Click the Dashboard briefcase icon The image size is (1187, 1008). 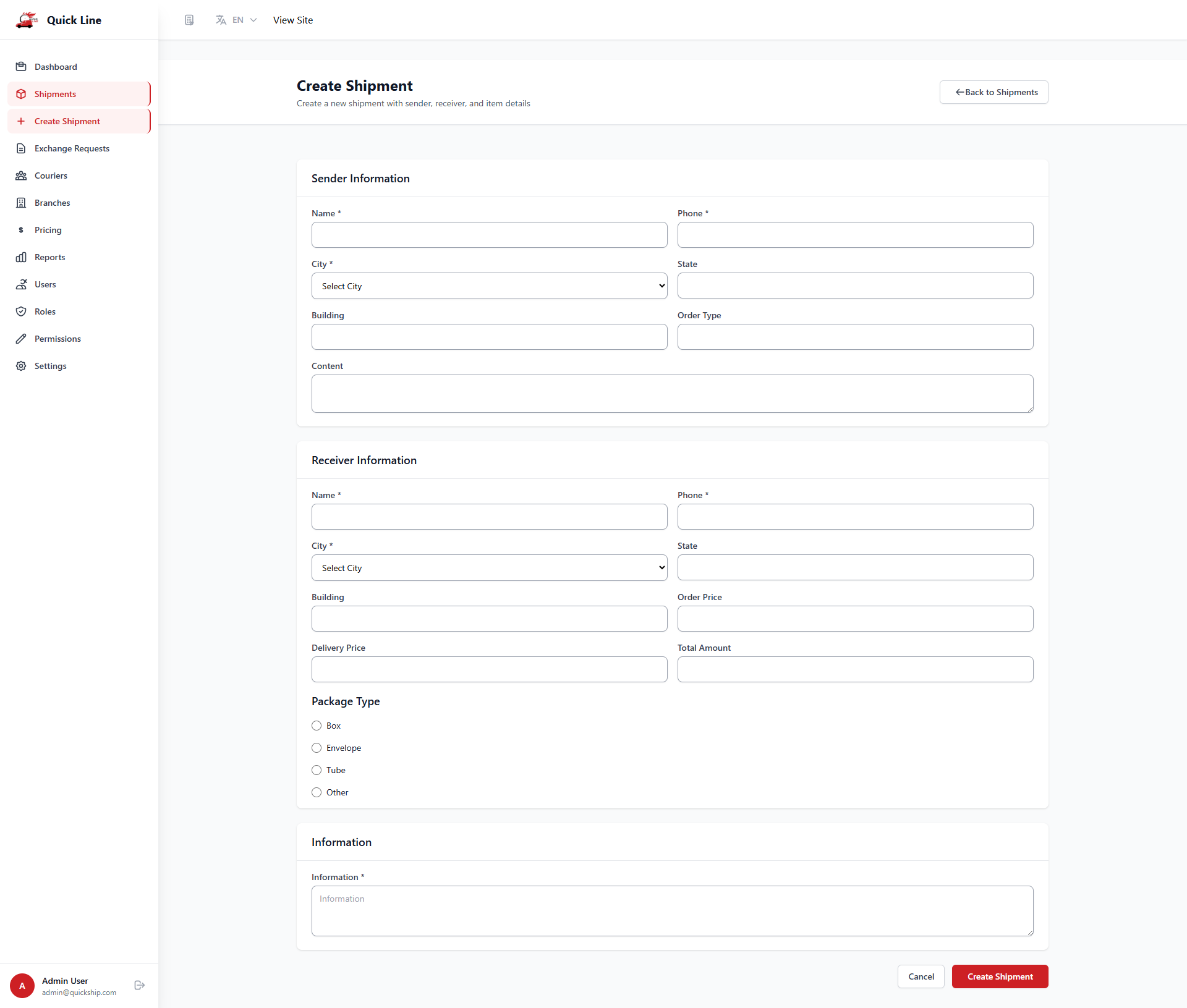(x=21, y=67)
